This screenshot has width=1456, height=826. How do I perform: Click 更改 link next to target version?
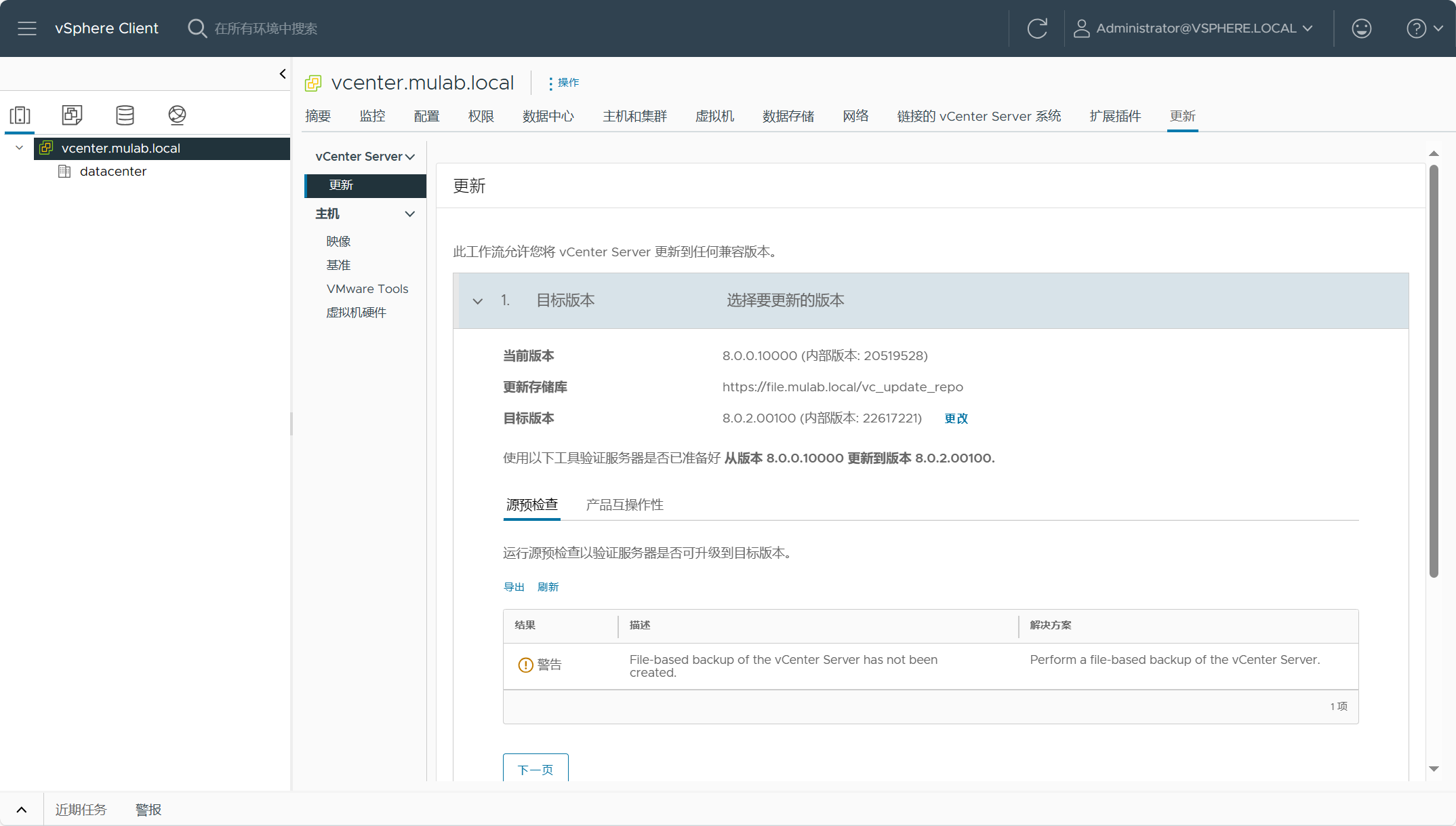click(956, 419)
